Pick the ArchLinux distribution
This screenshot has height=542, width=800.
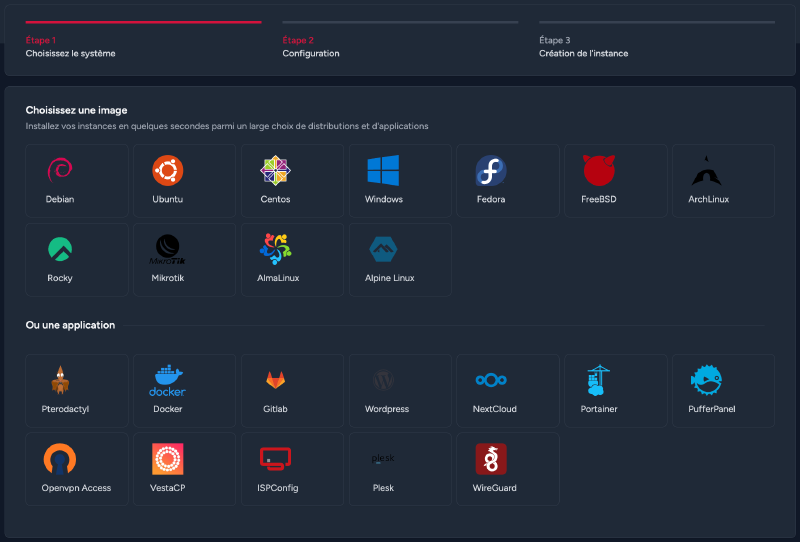click(723, 181)
